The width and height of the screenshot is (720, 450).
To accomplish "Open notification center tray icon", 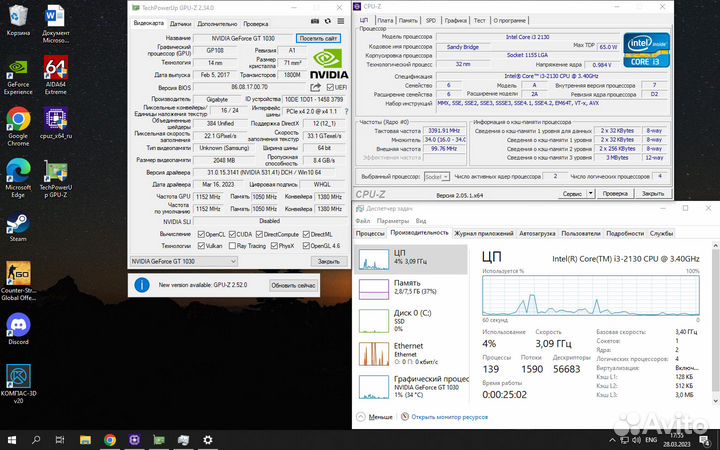I will click(x=705, y=441).
